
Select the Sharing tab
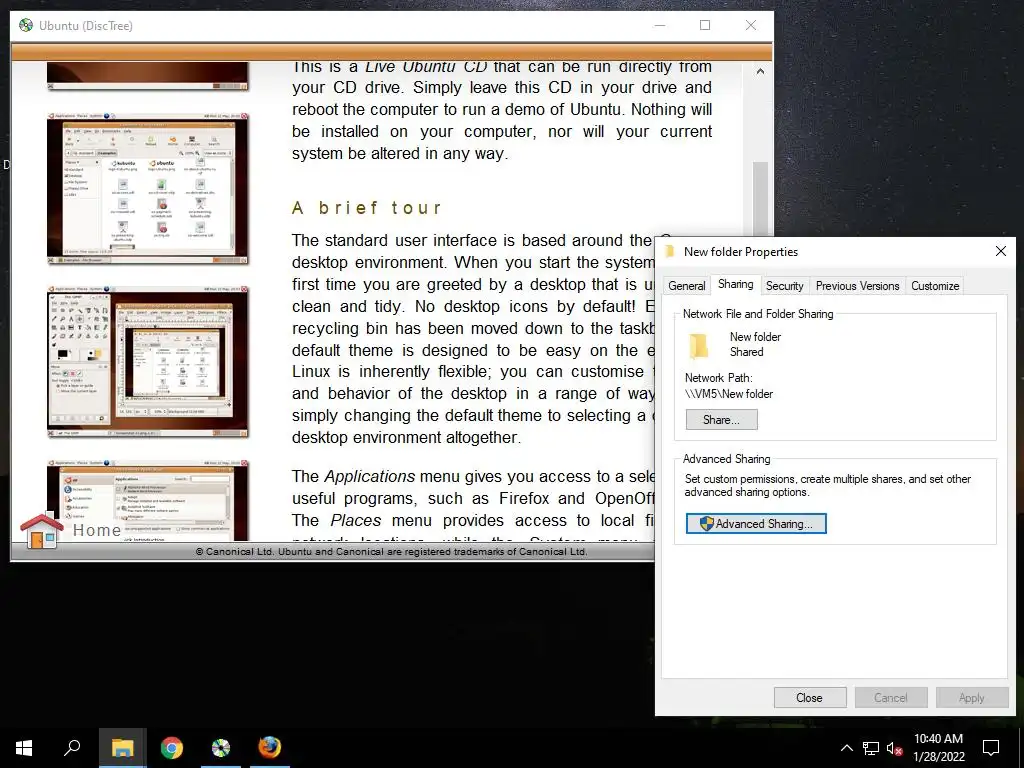[x=735, y=285]
